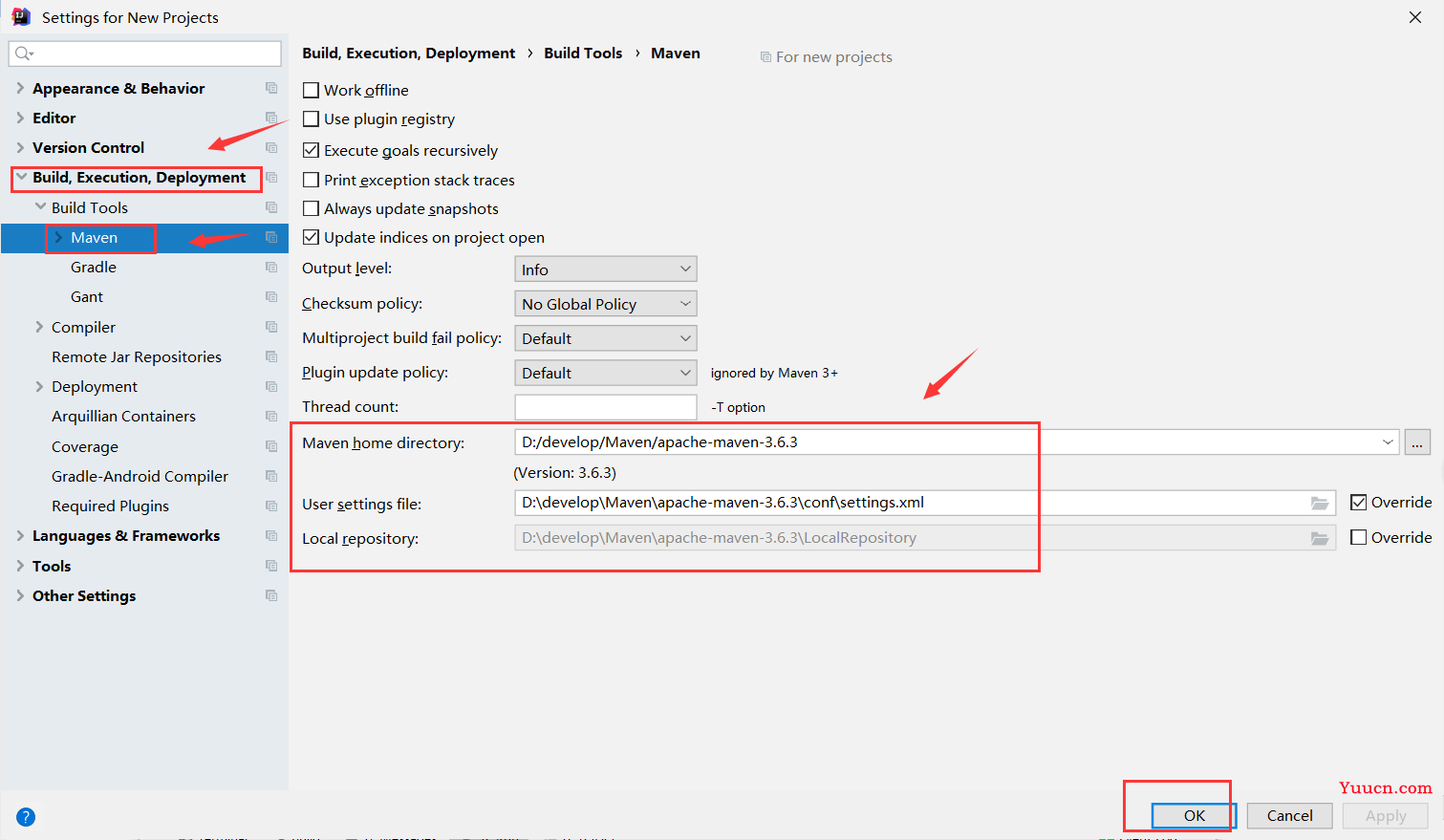Viewport: 1444px width, 840px height.
Task: Enable Print exception stack traces
Action: pyautogui.click(x=311, y=180)
